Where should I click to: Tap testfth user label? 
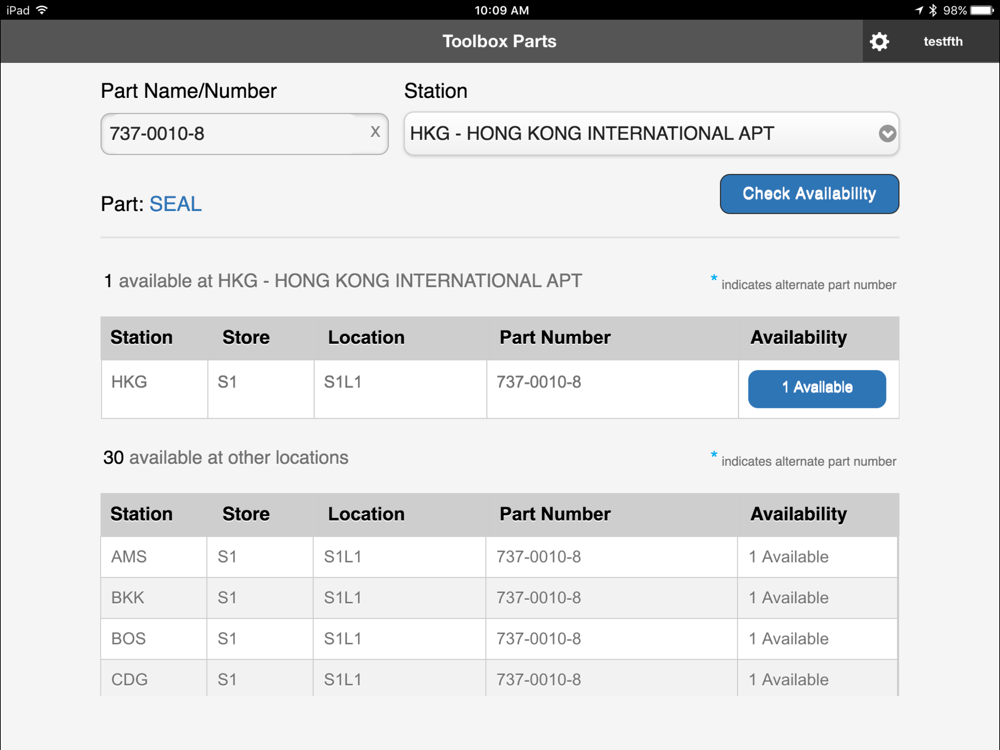point(943,41)
